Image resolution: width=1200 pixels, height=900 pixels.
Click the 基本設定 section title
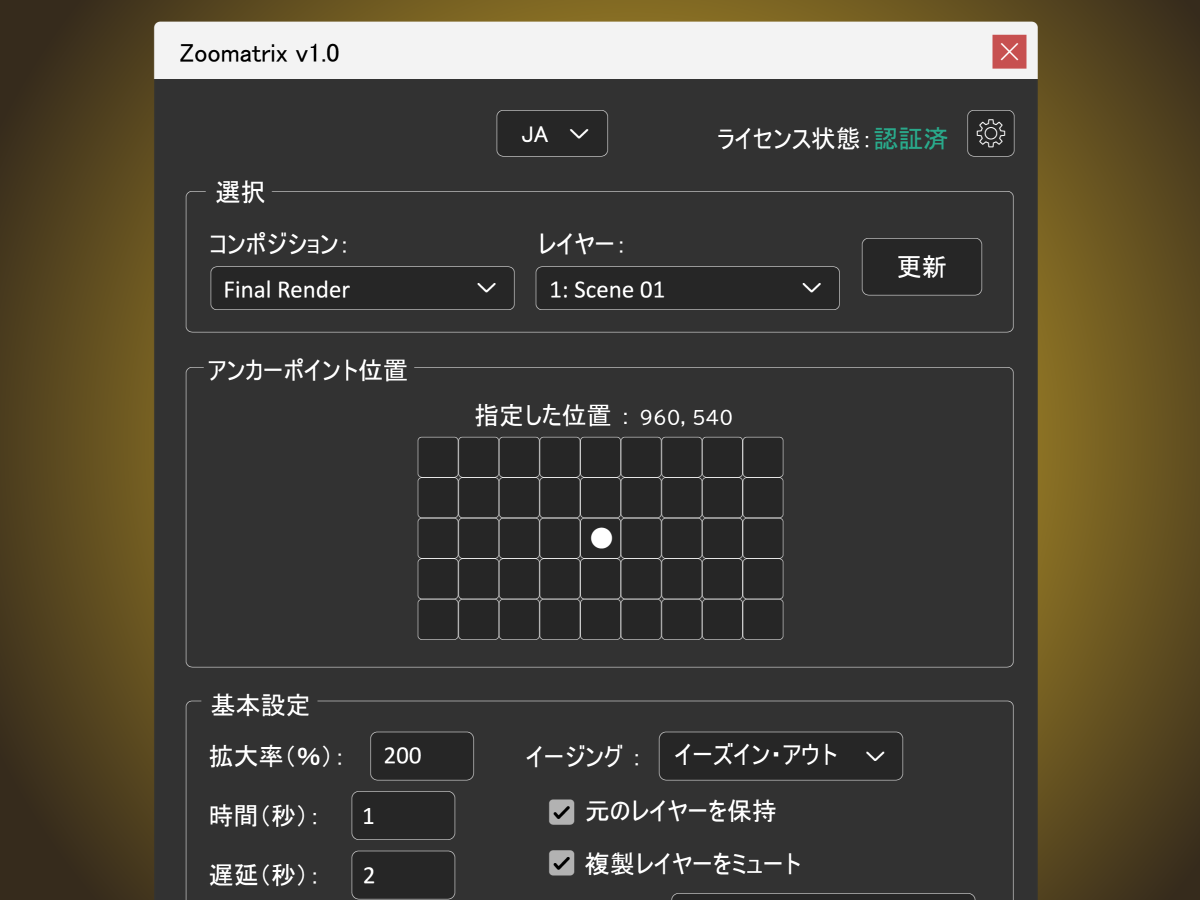point(260,705)
